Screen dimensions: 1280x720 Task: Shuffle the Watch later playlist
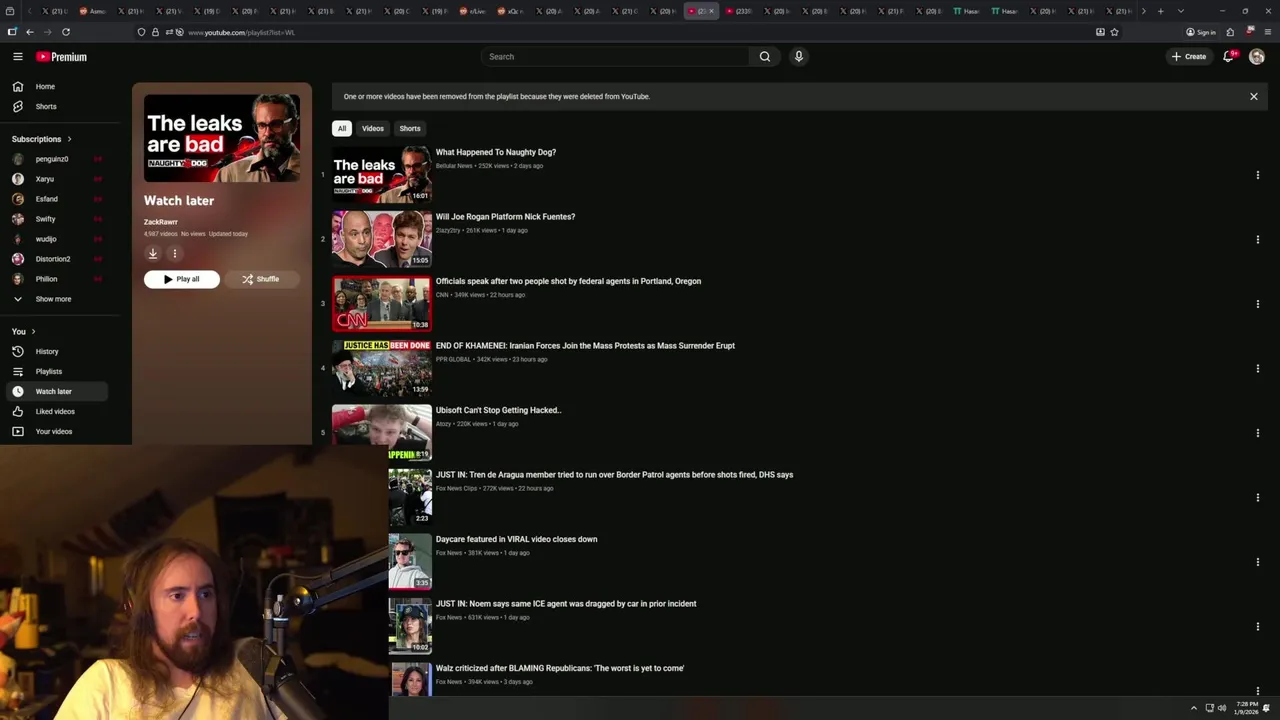[x=261, y=280]
